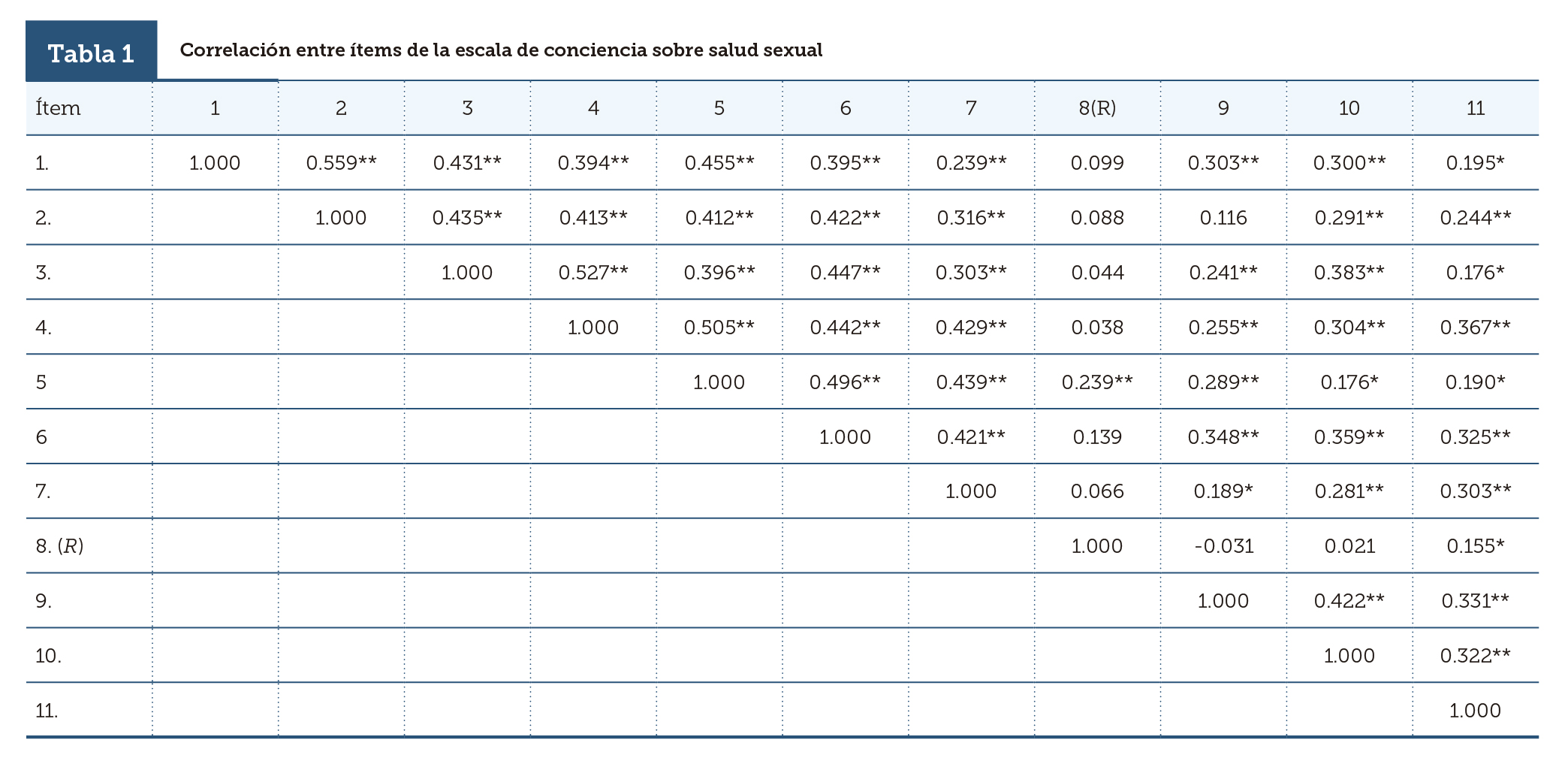Image resolution: width=1568 pixels, height=767 pixels.
Task: Click the 1.000 value in row 11
Action: 1475,711
